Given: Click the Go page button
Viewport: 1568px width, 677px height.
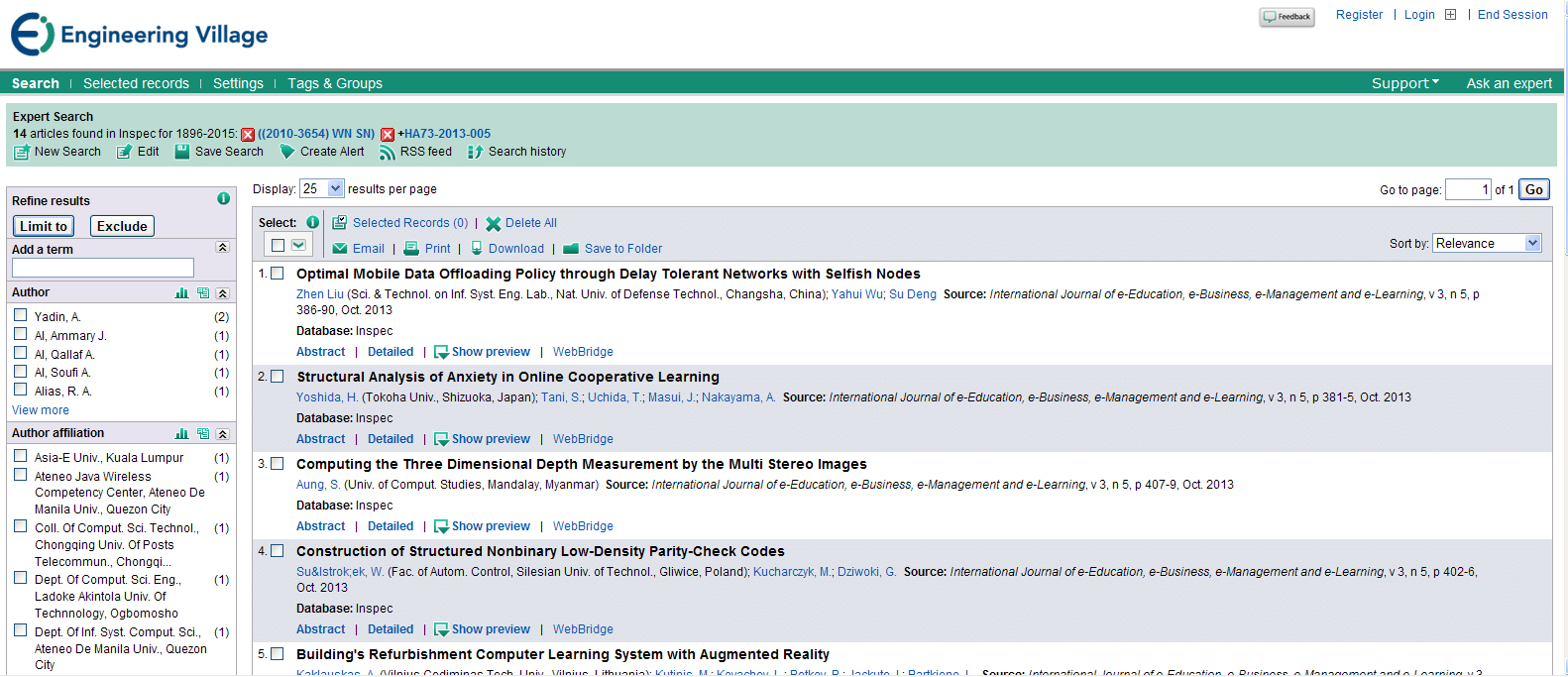Looking at the screenshot, I should [x=1534, y=189].
